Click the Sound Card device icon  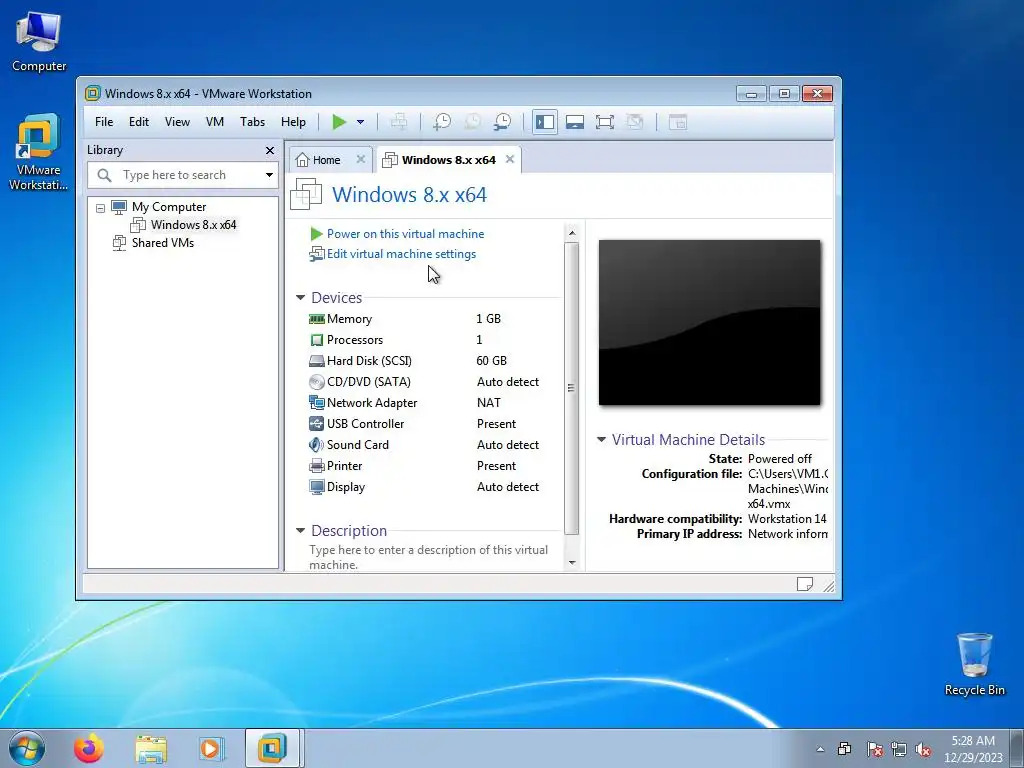tap(317, 445)
